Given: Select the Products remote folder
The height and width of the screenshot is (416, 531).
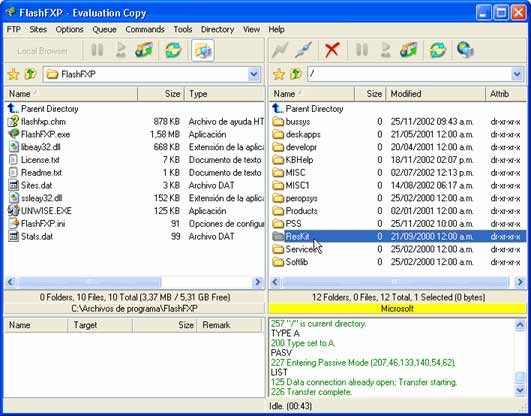Looking at the screenshot, I should click(301, 211).
